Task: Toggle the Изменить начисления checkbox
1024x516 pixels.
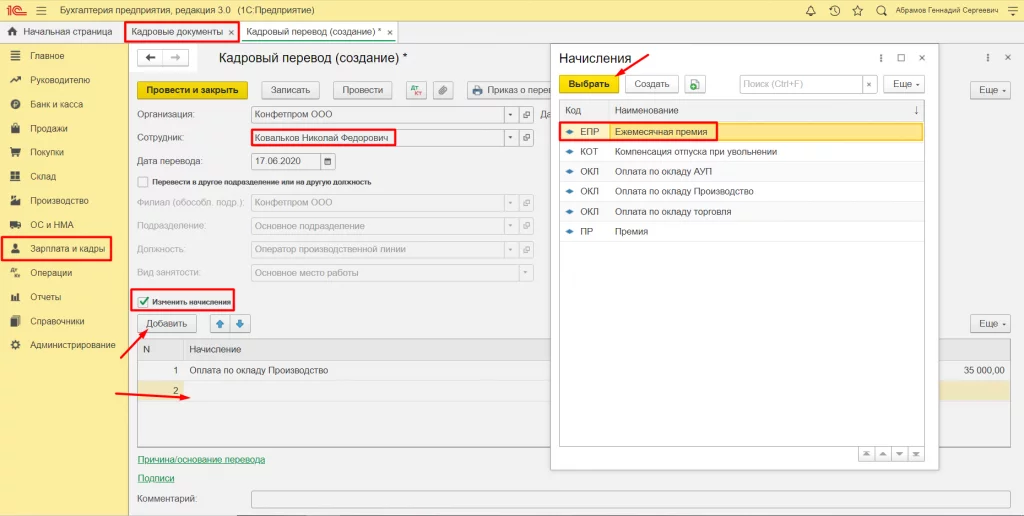Action: (x=144, y=301)
